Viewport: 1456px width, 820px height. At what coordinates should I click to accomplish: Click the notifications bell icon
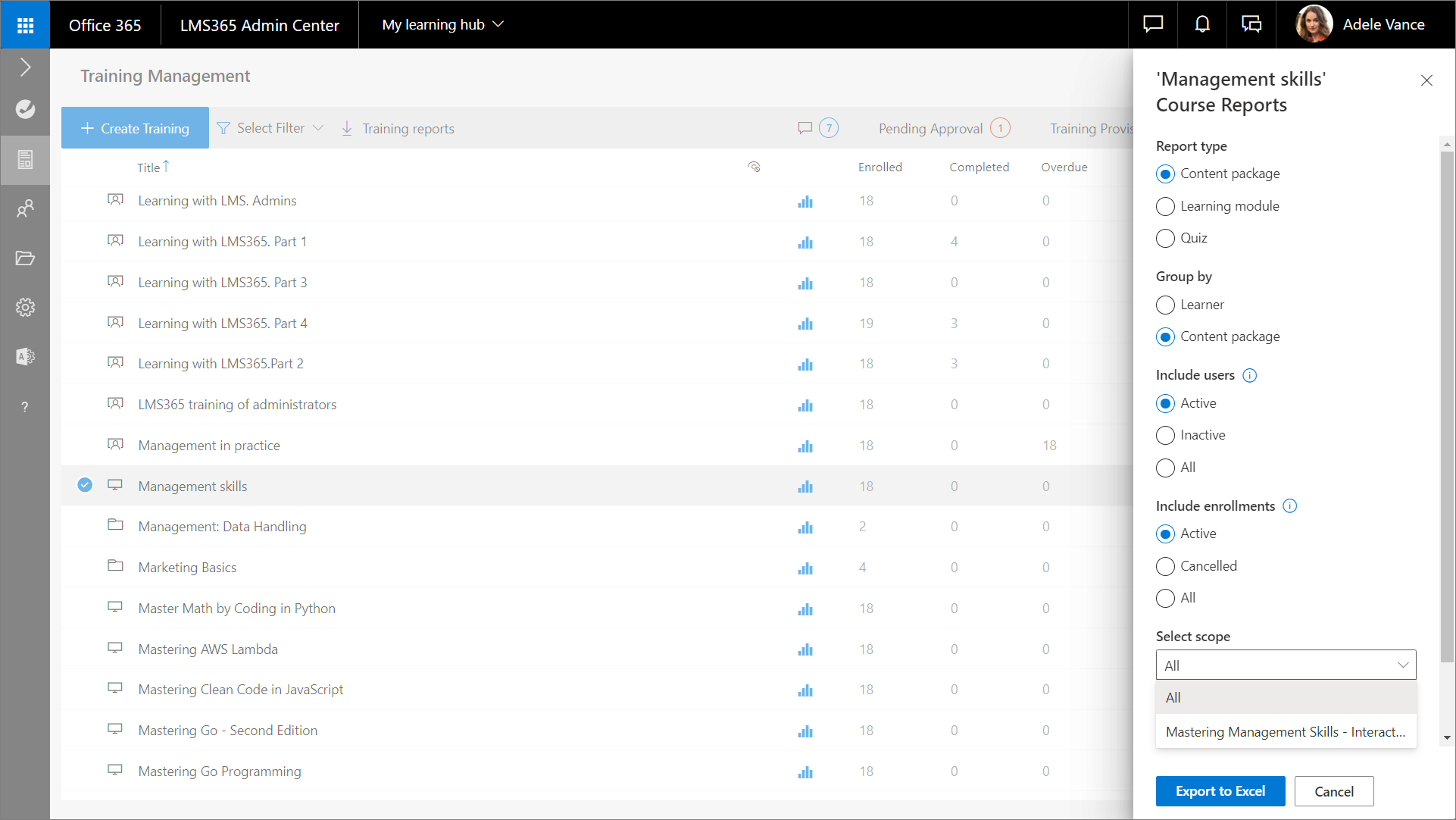pyautogui.click(x=1201, y=25)
